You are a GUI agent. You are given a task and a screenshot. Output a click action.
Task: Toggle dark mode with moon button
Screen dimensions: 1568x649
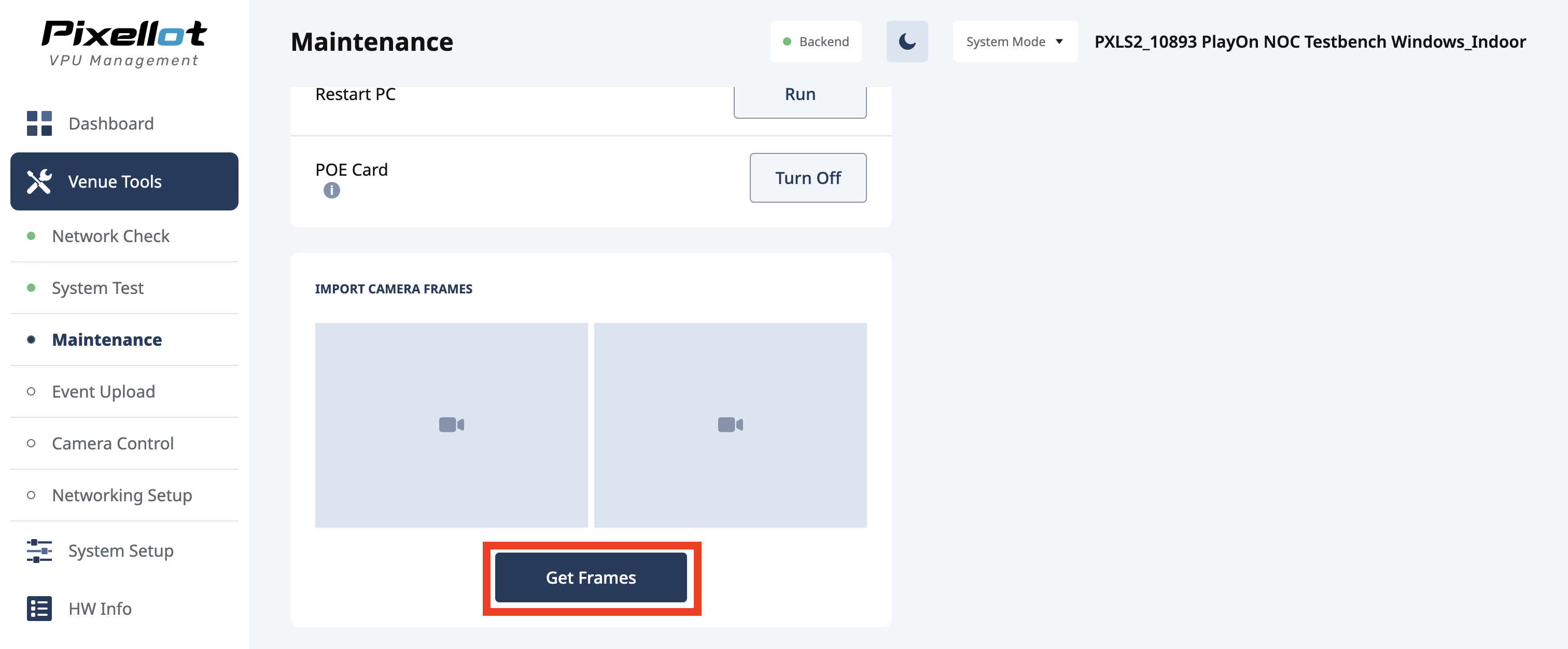pos(906,41)
